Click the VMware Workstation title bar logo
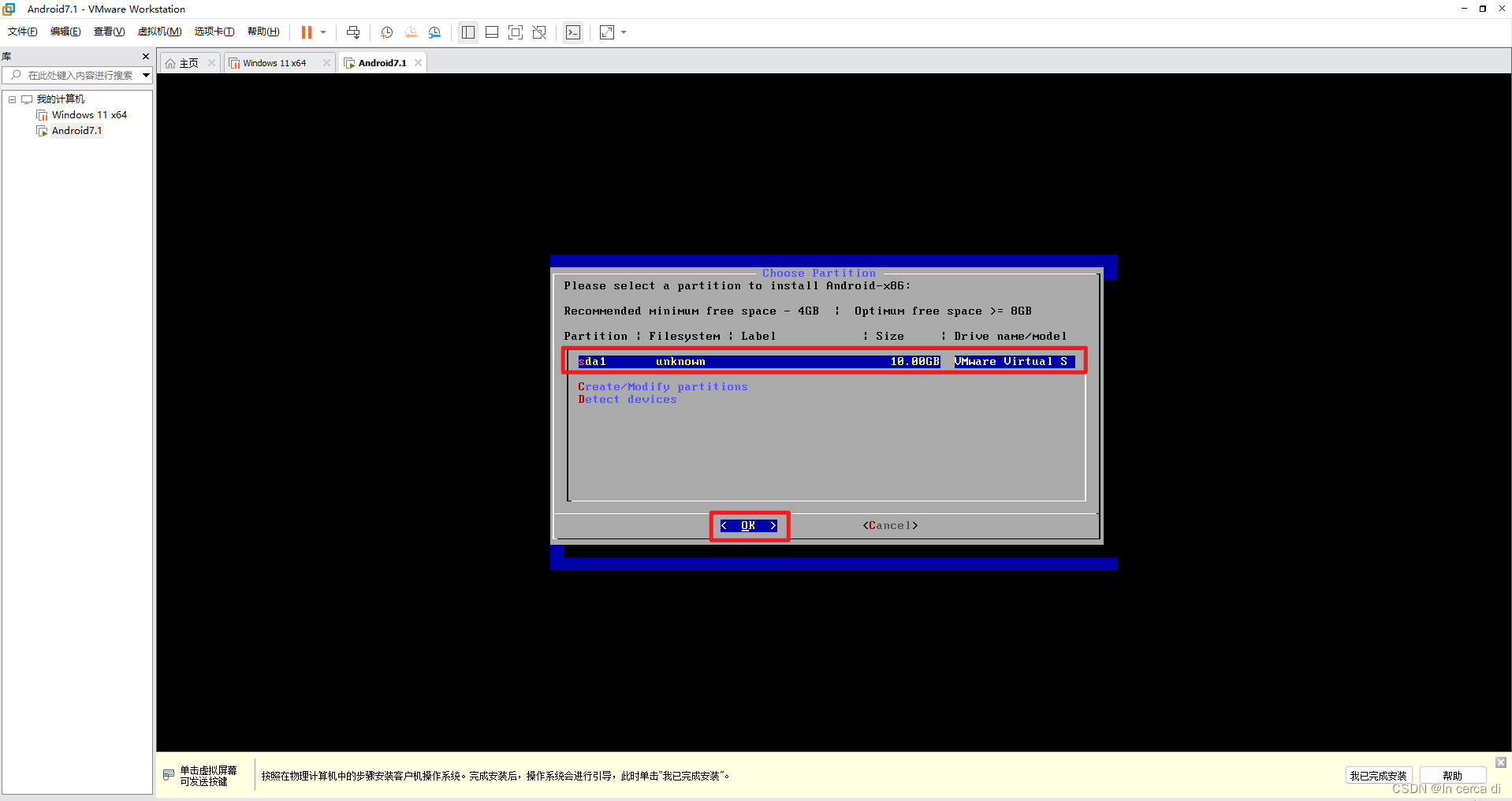The image size is (1512, 801). coord(9,9)
